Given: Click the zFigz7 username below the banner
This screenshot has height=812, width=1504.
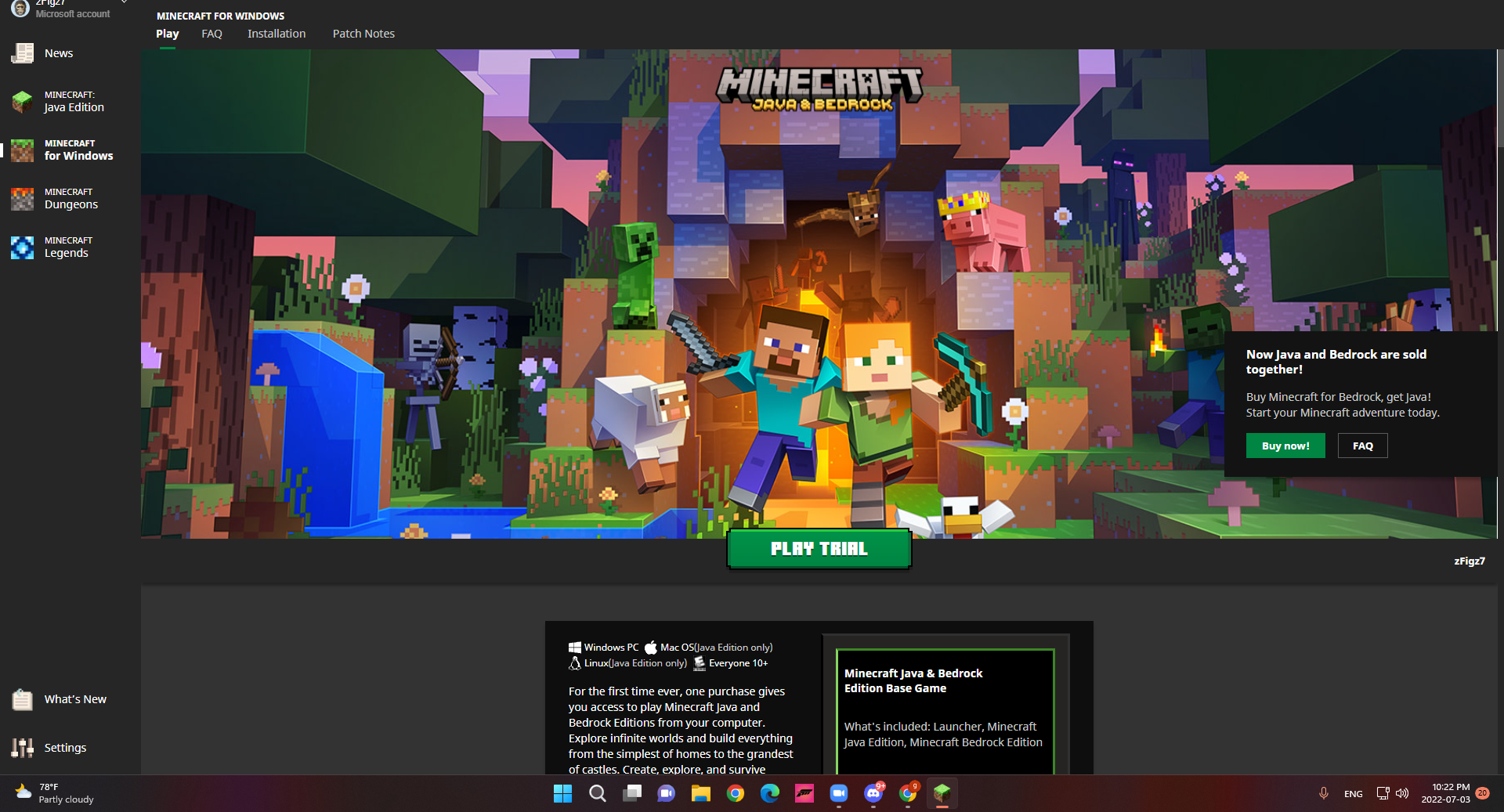Looking at the screenshot, I should [x=1470, y=561].
